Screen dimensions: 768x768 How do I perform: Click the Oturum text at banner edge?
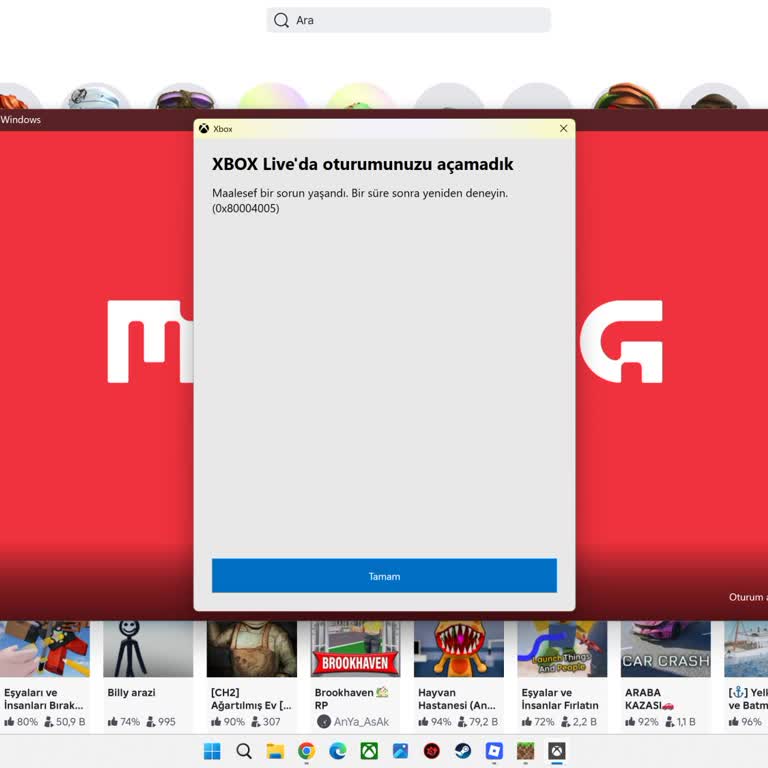pyautogui.click(x=748, y=597)
